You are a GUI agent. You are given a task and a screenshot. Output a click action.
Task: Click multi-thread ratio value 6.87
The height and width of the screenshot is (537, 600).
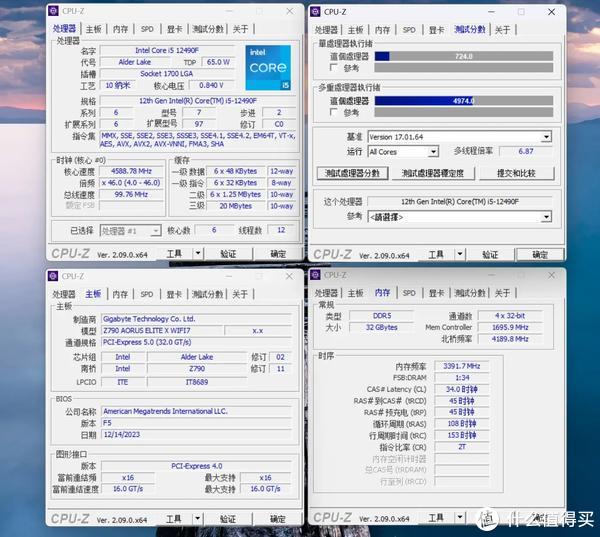[526, 151]
